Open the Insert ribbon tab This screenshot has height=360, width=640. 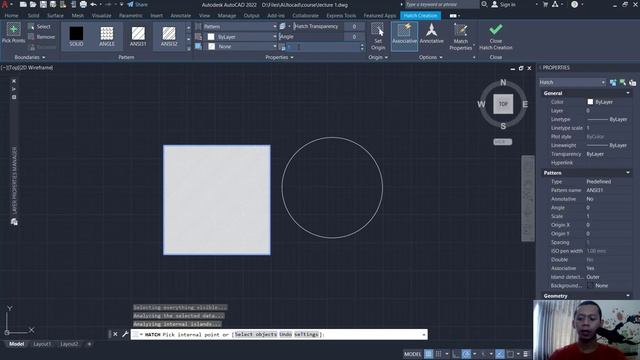[x=156, y=16]
